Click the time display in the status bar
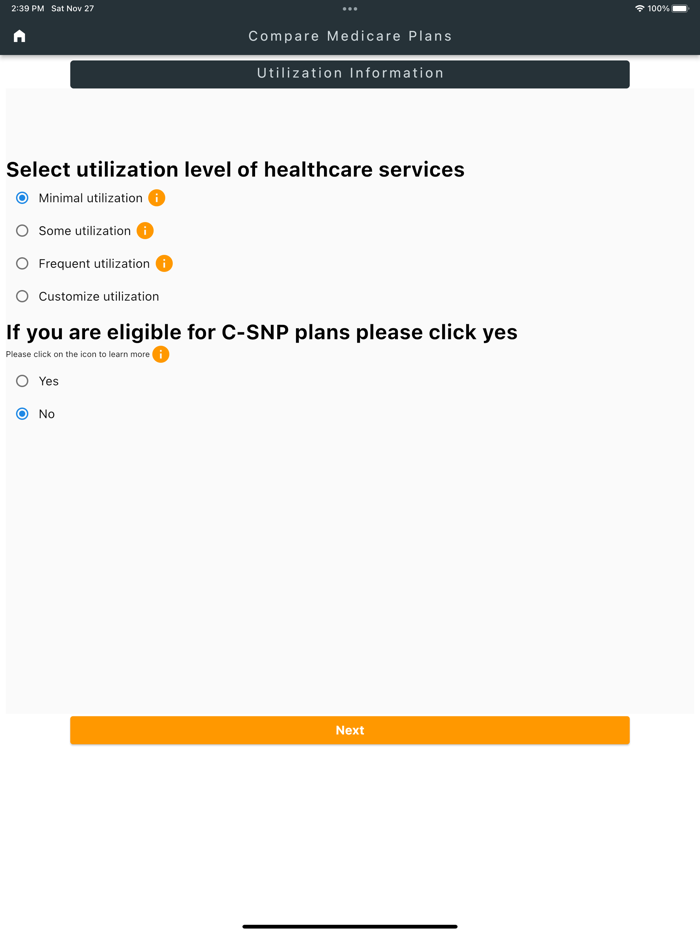This screenshot has height=934, width=700. (18, 8)
